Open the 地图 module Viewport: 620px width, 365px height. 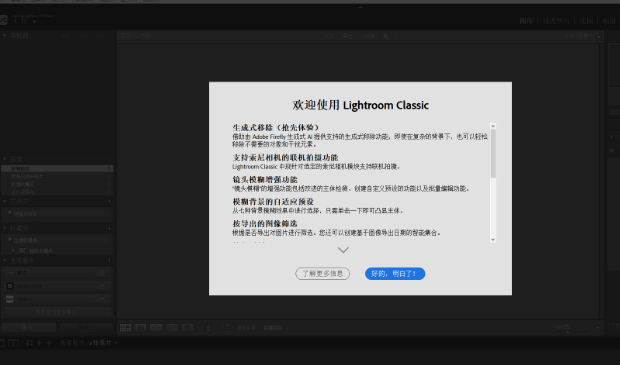click(x=586, y=21)
